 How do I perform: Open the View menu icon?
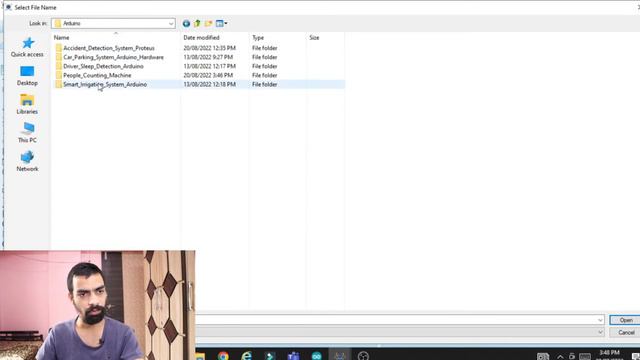(221, 23)
